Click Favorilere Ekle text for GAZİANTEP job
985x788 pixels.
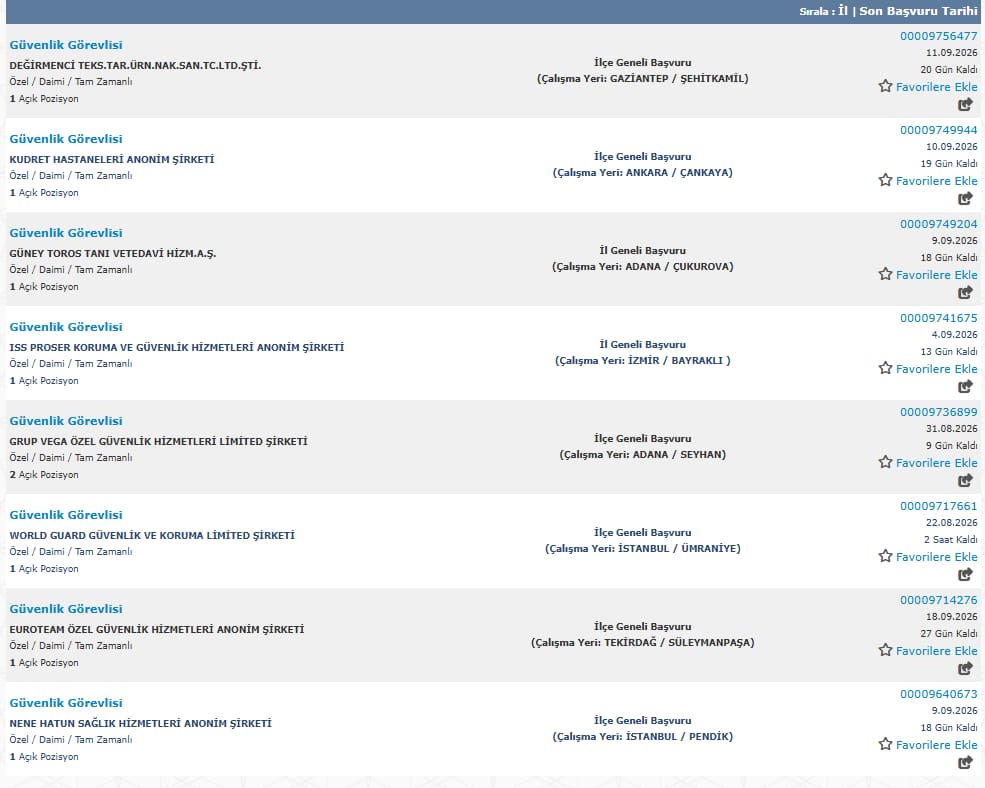[x=937, y=87]
